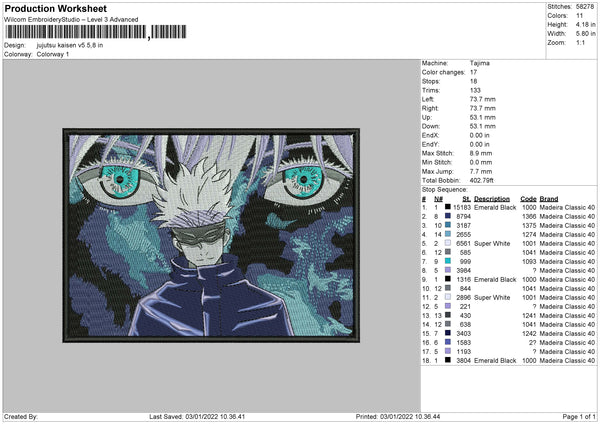Select the black swatch beside 3804

tap(448, 360)
